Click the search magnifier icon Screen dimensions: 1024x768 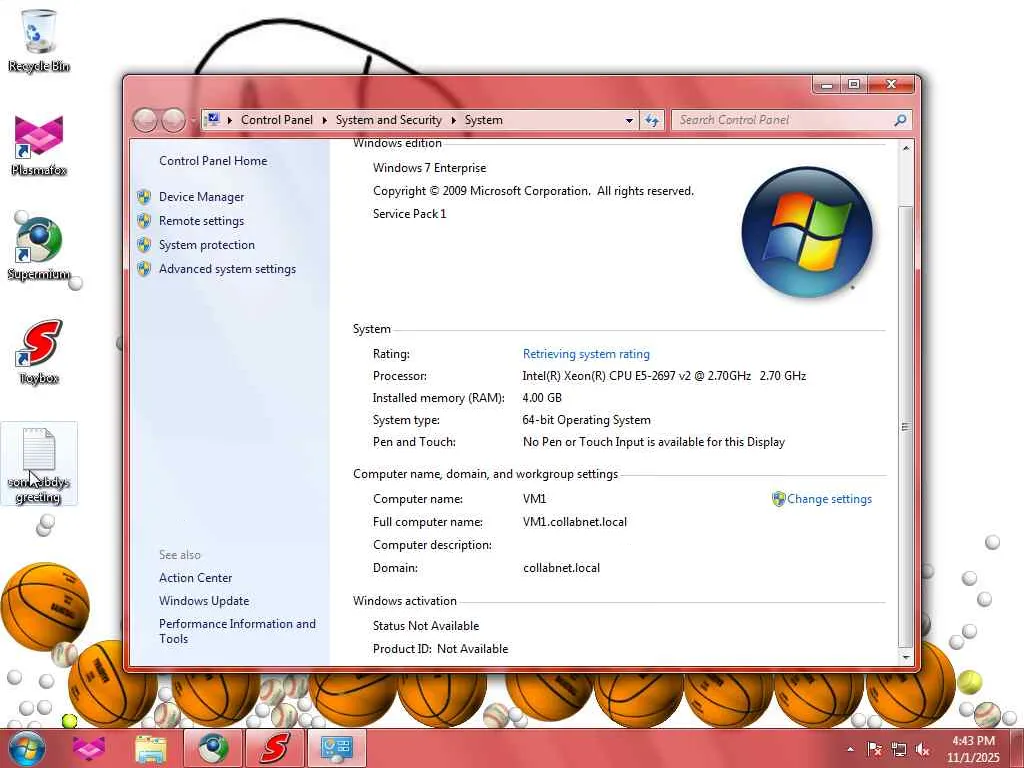(900, 120)
